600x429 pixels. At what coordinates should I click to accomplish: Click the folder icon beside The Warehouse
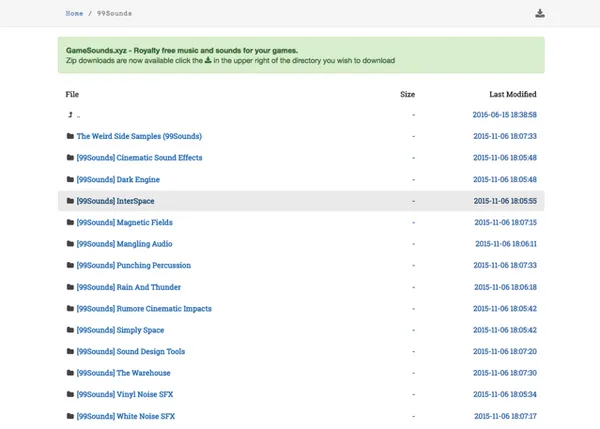coord(70,373)
